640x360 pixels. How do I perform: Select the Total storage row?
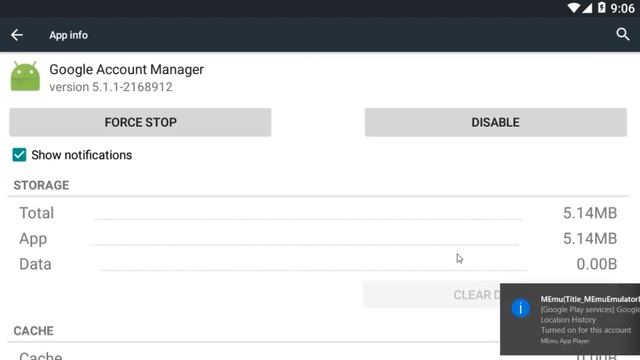pyautogui.click(x=318, y=213)
